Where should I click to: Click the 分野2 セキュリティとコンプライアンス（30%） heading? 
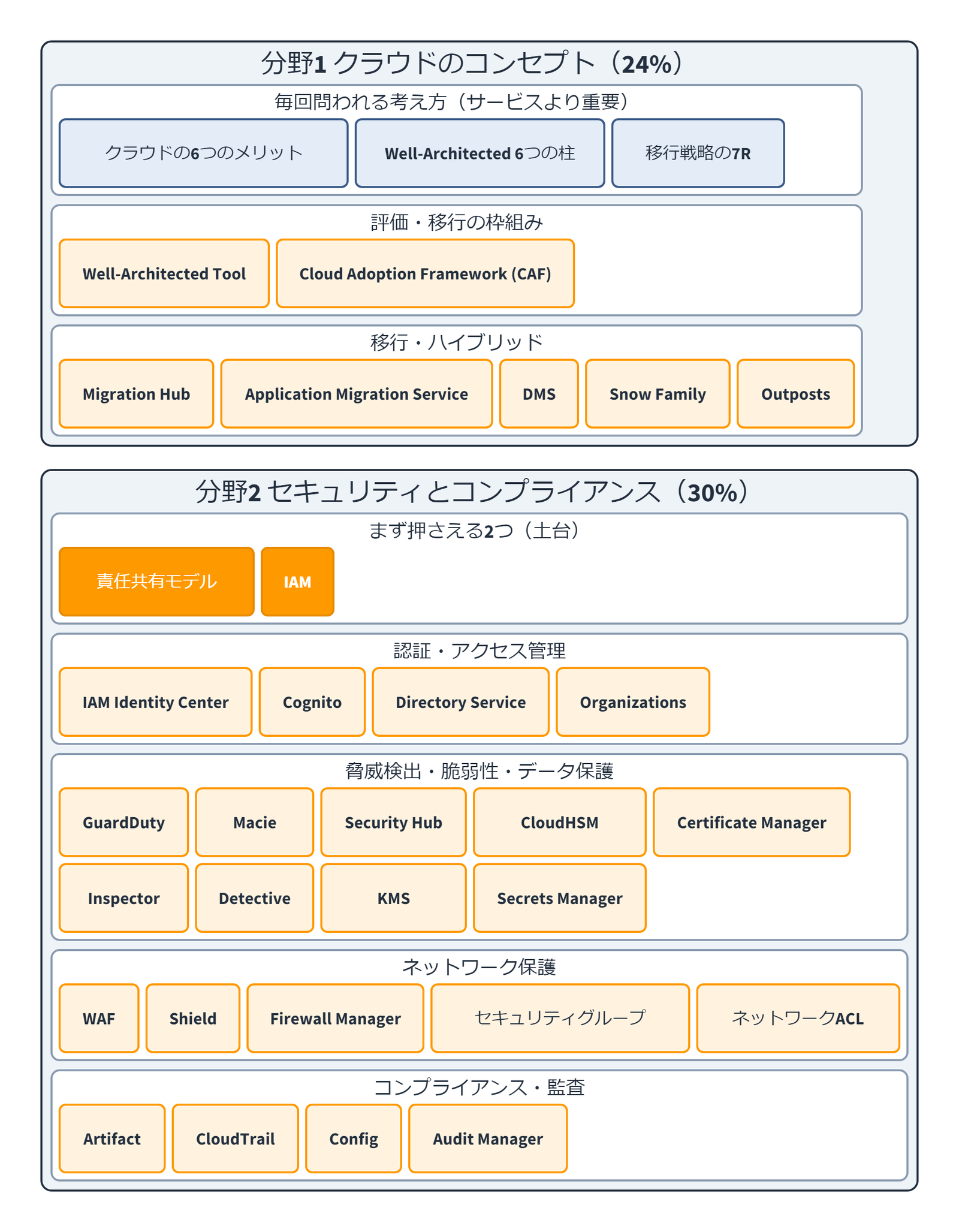(474, 492)
